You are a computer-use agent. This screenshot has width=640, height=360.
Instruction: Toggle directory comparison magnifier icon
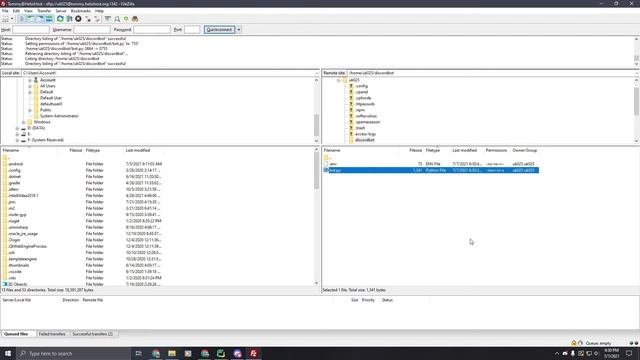(117, 19)
